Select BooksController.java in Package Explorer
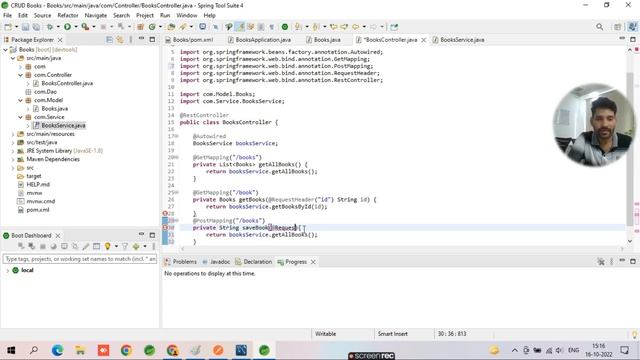This screenshot has width=640, height=360. pos(67,83)
